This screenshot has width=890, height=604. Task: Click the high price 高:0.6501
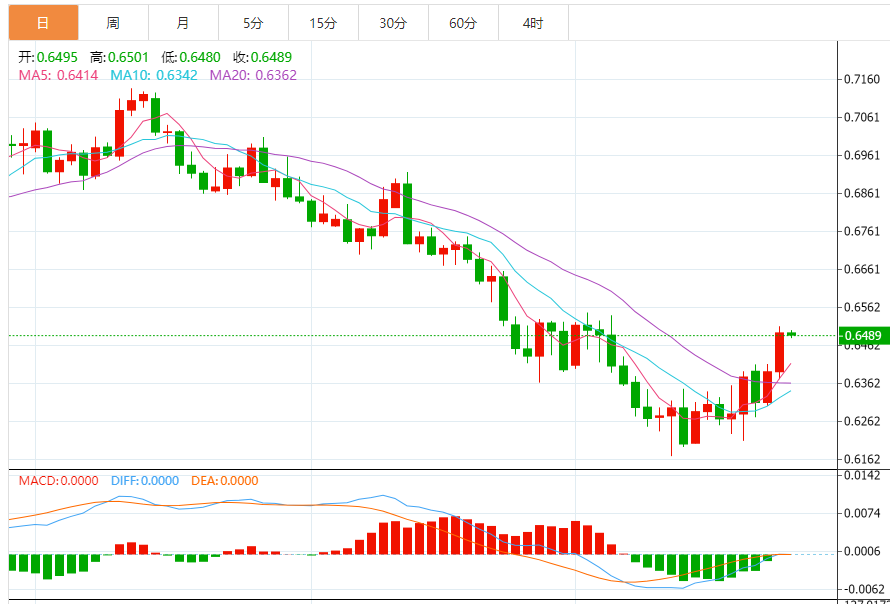[119, 57]
